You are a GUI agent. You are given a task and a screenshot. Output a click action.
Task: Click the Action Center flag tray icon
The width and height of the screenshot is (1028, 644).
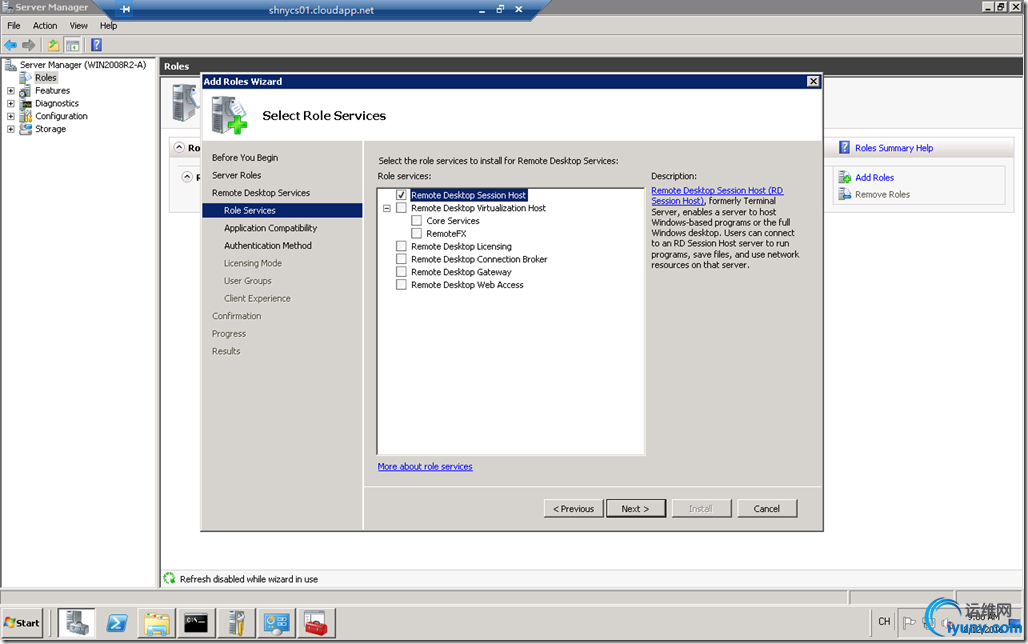tap(909, 622)
